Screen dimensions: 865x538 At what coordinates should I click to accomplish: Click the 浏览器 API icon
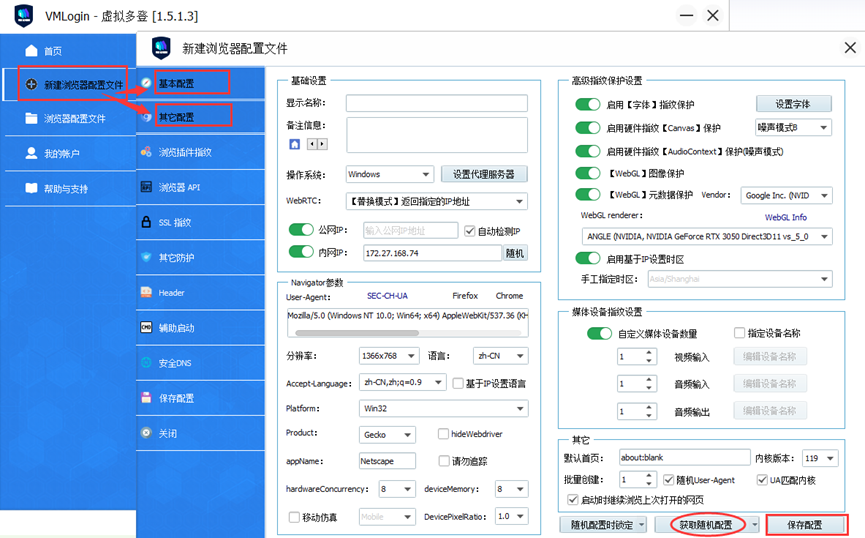pyautogui.click(x=146, y=187)
